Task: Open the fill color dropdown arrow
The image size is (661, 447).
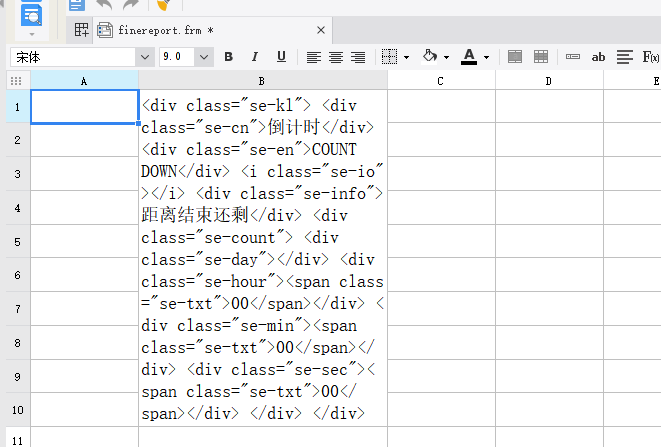Action: [x=446, y=57]
